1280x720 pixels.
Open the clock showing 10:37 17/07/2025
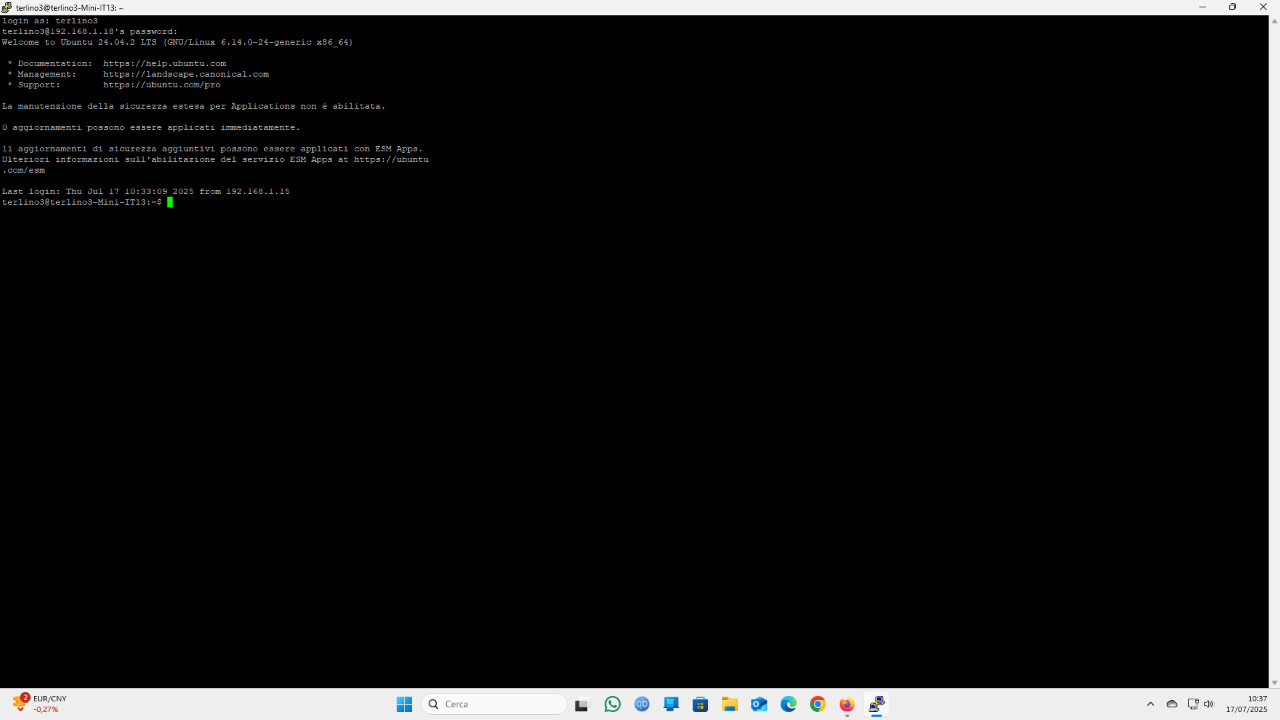coord(1247,704)
